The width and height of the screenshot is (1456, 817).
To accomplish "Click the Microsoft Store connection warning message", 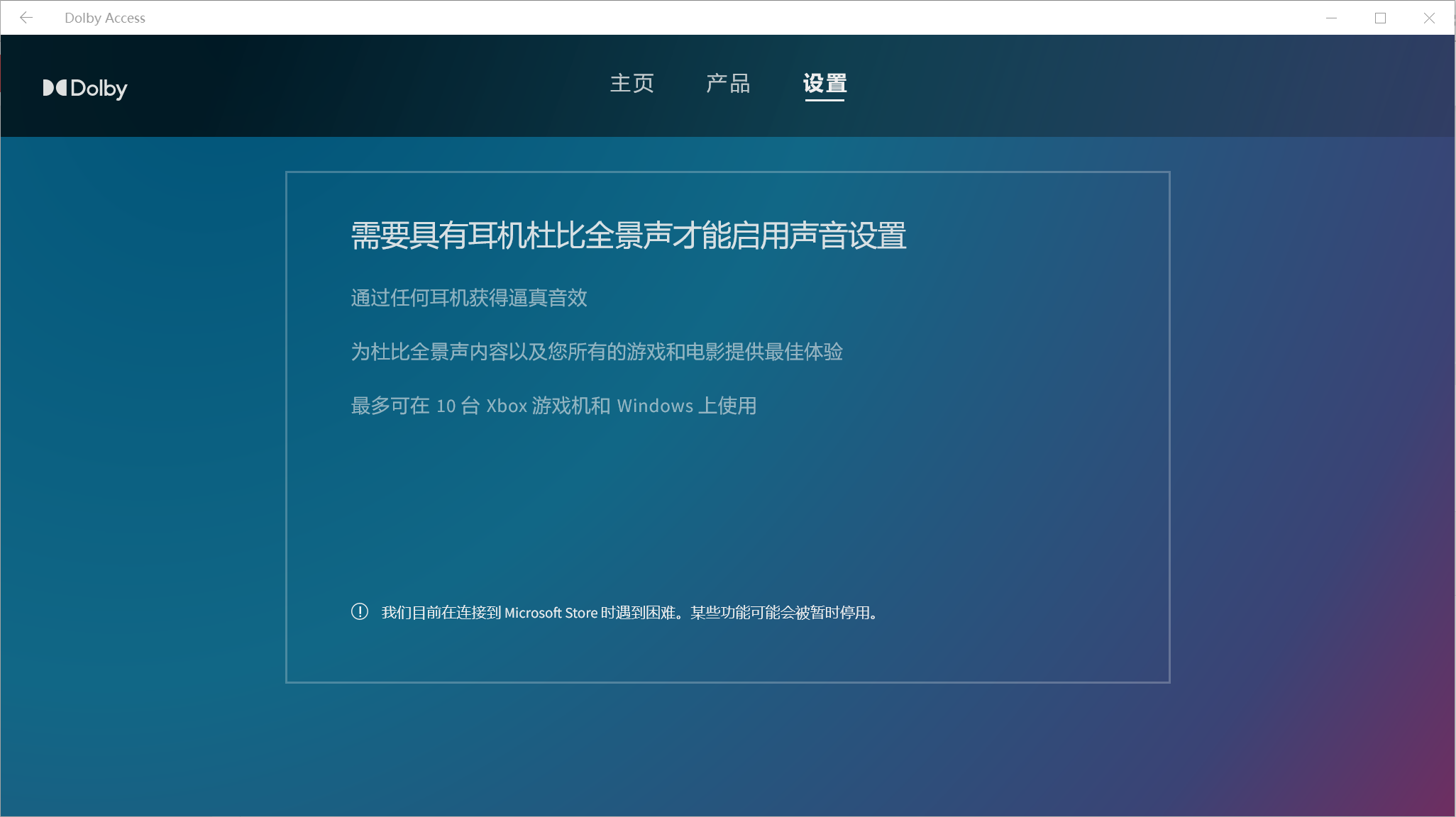I will pos(630,612).
